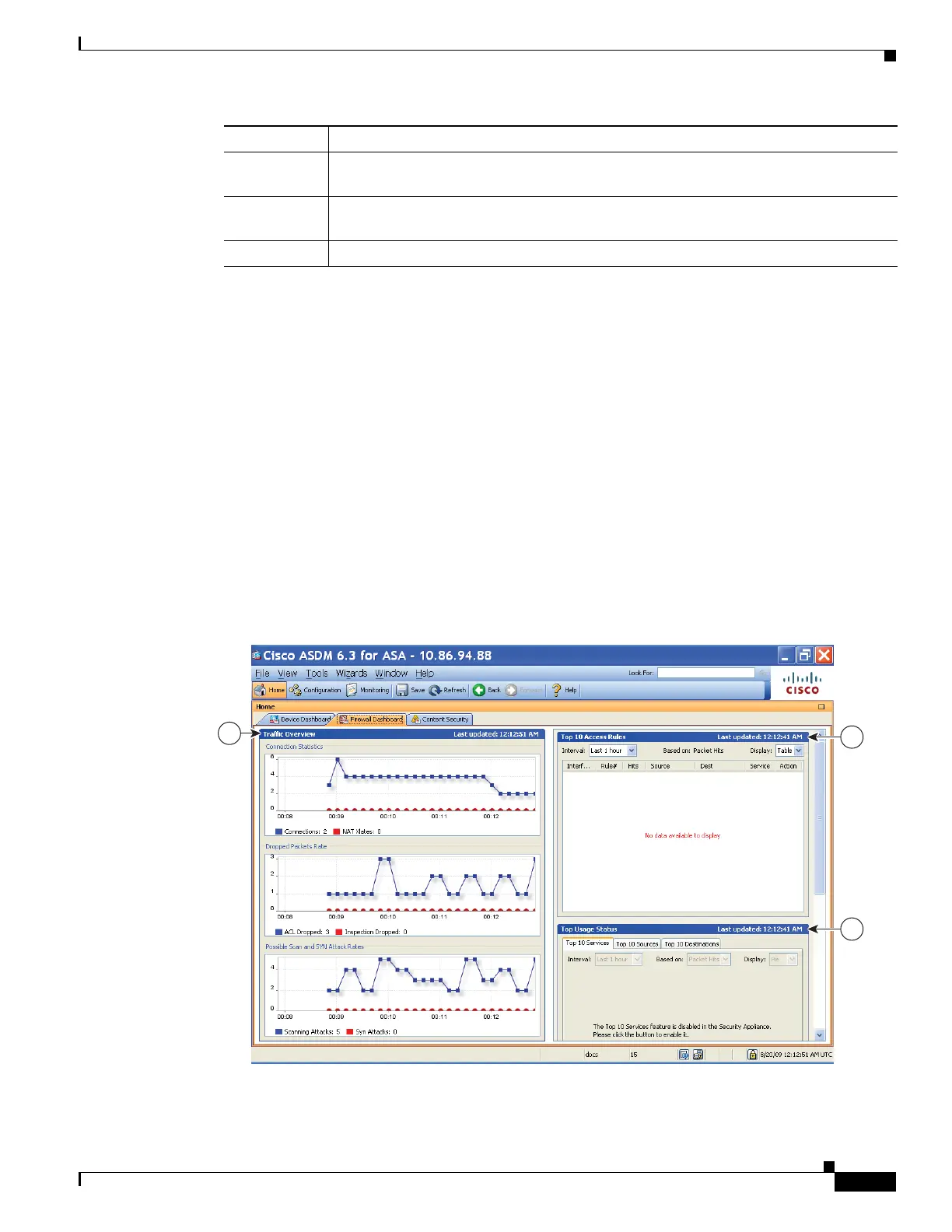Open the Wizards menu
Screen dimensions: 952x1232
tap(352, 674)
